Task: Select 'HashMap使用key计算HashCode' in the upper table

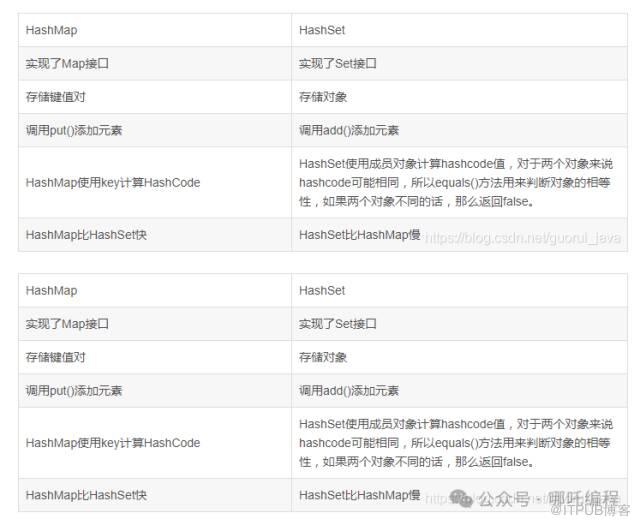Action: 113,182
